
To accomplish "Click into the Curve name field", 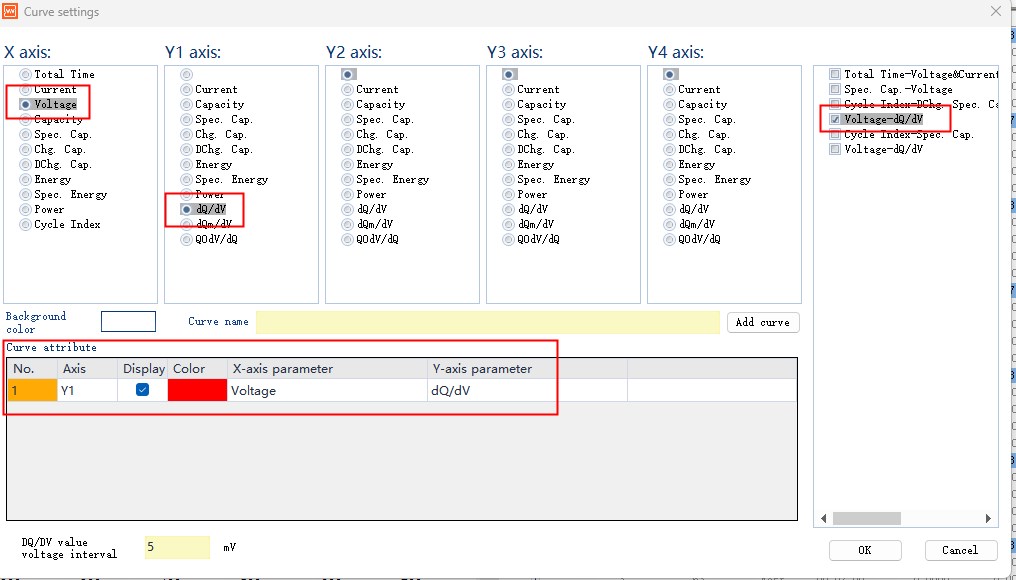I will (487, 322).
